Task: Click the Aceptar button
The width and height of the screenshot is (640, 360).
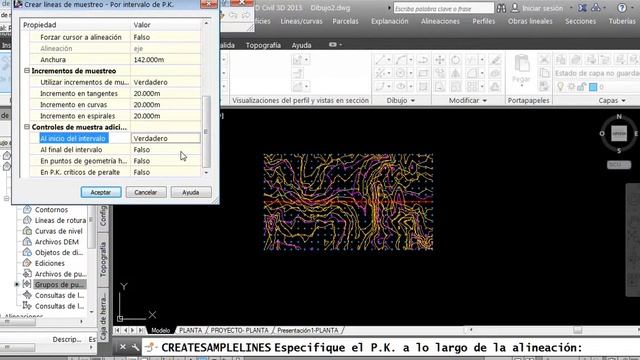Action: (x=101, y=192)
